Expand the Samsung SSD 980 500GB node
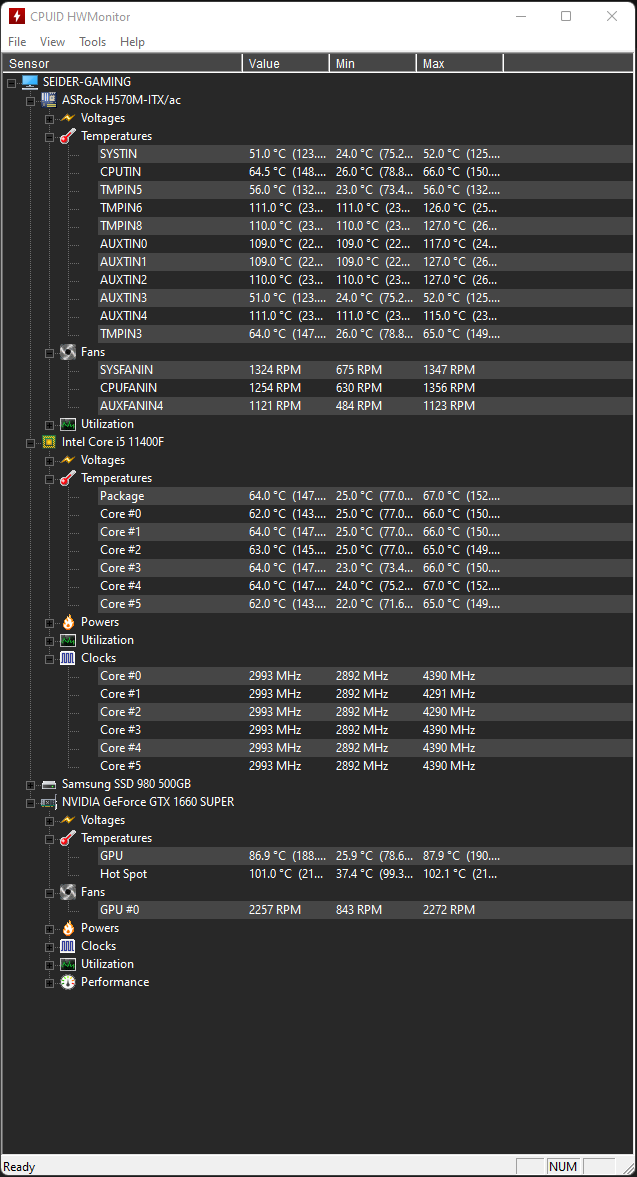 point(30,784)
